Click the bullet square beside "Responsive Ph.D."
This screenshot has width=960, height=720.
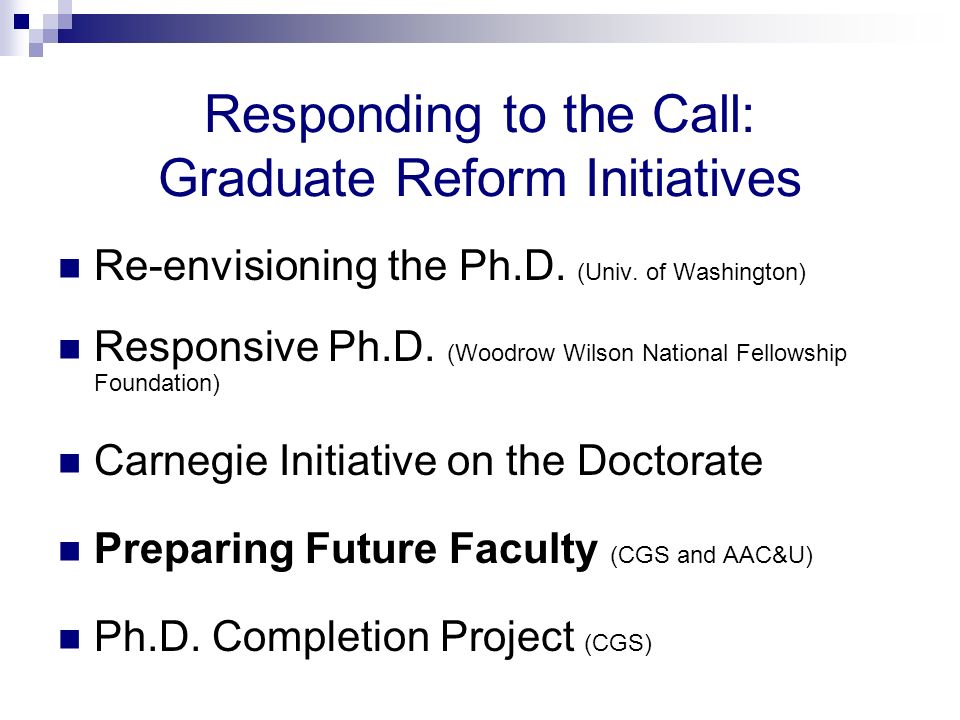(x=70, y=349)
